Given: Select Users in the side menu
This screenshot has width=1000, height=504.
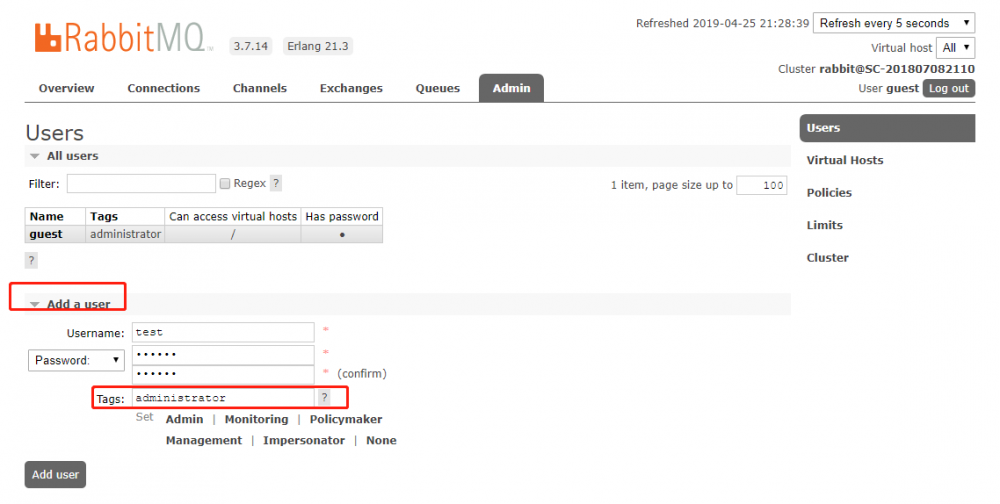Looking at the screenshot, I should pyautogui.click(x=887, y=128).
